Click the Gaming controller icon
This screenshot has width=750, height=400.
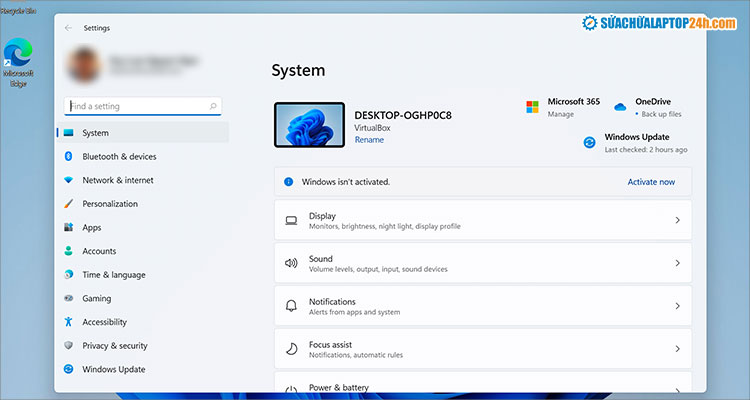pos(68,298)
